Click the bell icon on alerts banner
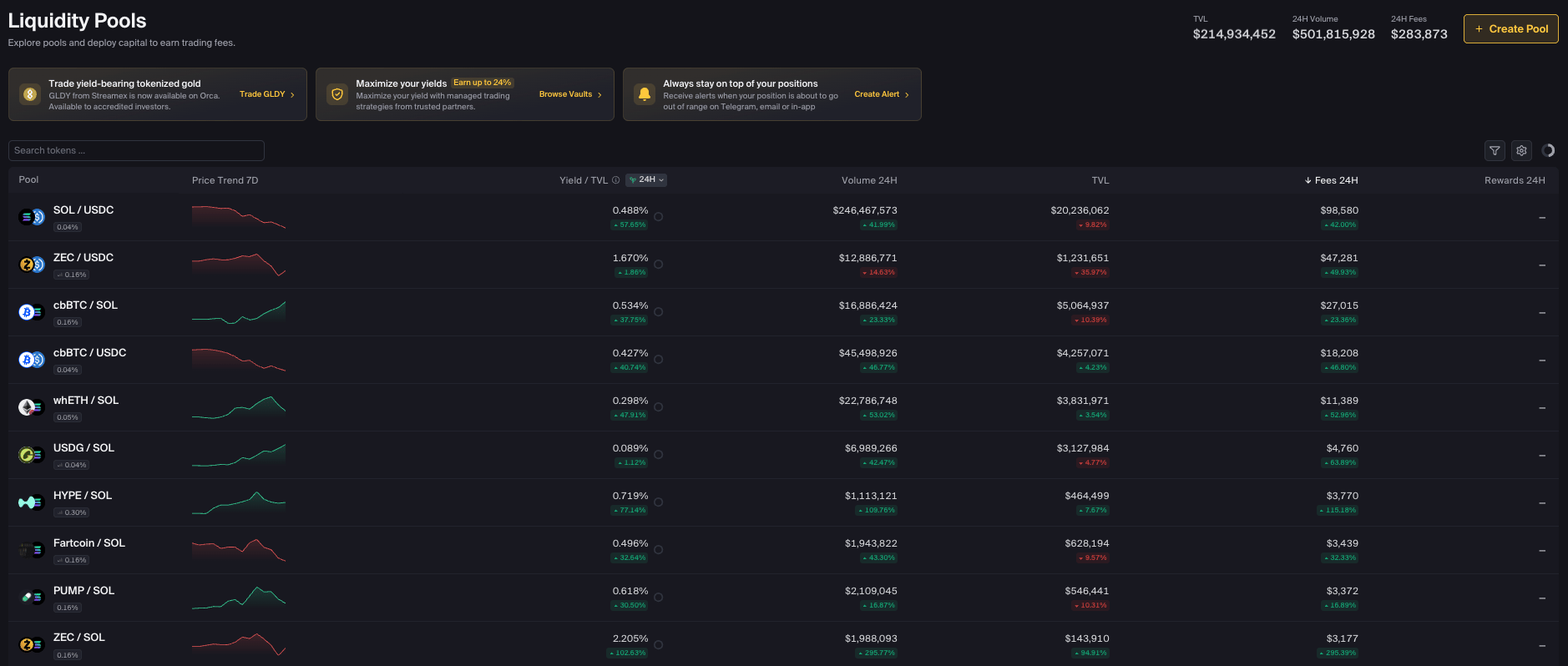Viewport: 1568px width, 666px height. (x=645, y=94)
